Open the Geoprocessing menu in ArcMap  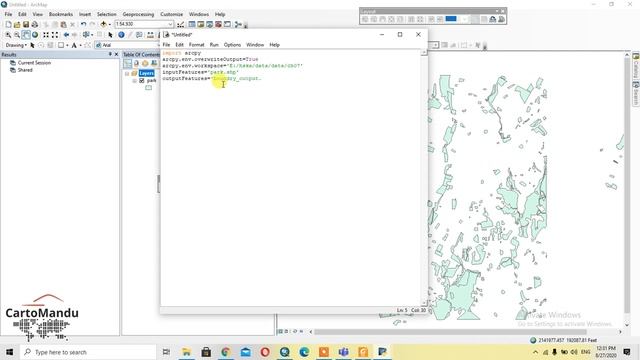click(138, 14)
